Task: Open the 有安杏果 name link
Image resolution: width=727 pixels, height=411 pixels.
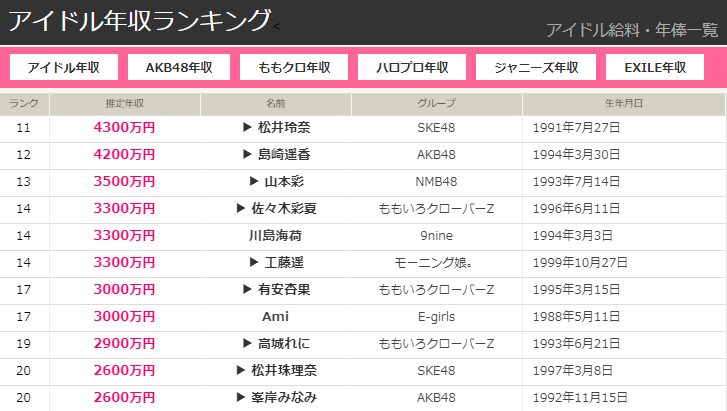Action: click(284, 289)
